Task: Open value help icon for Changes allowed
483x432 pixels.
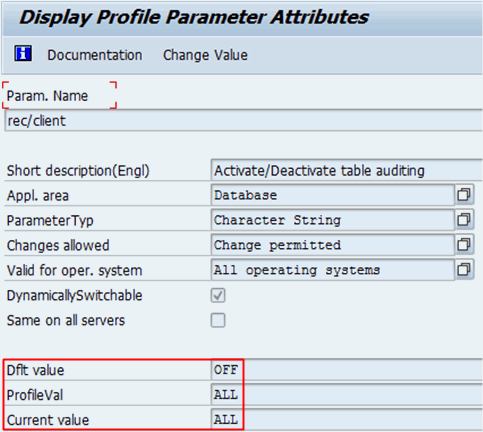Action: pos(464,245)
